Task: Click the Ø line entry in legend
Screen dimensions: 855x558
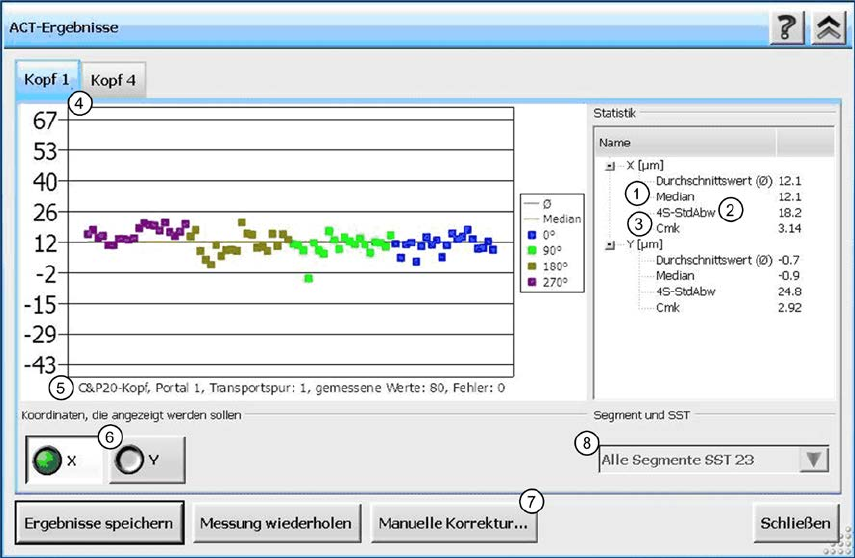Action: point(538,203)
